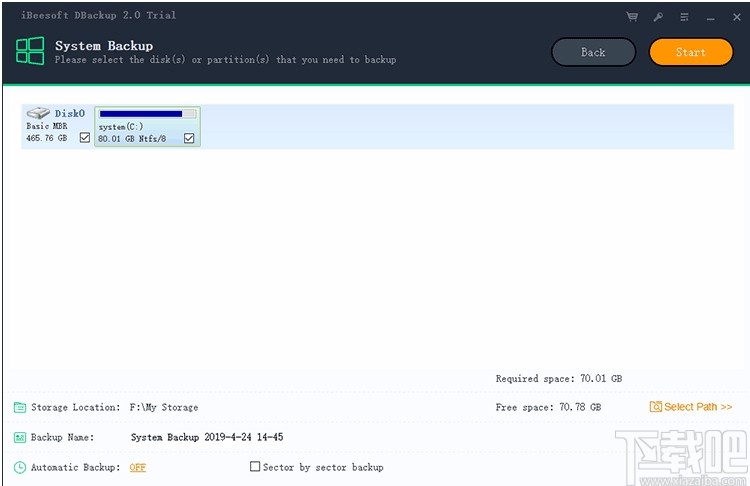
Task: Click the Backup Name image icon
Action: pos(20,437)
